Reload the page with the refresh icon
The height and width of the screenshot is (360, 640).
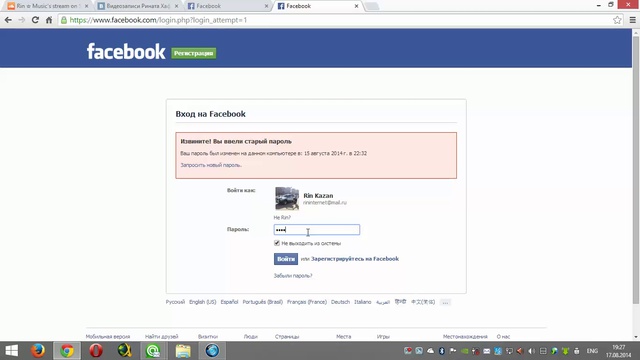tap(36, 20)
